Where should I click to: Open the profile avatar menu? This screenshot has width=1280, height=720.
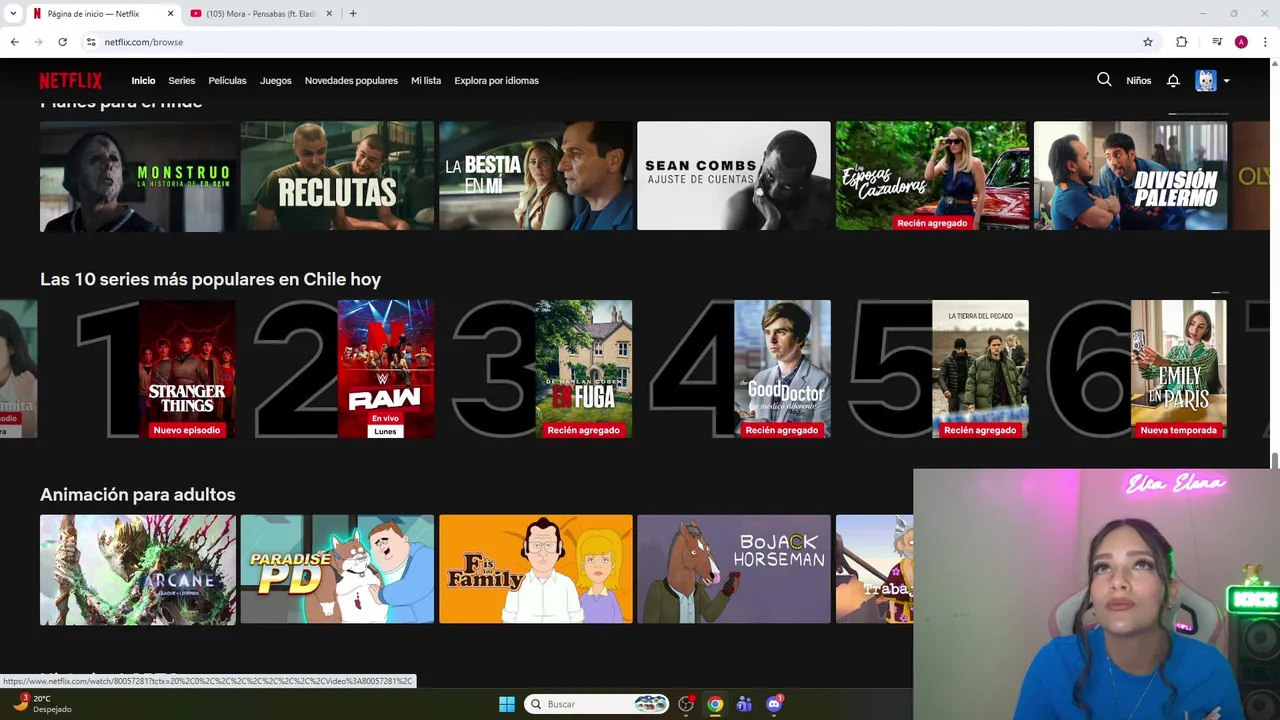pyautogui.click(x=1206, y=80)
